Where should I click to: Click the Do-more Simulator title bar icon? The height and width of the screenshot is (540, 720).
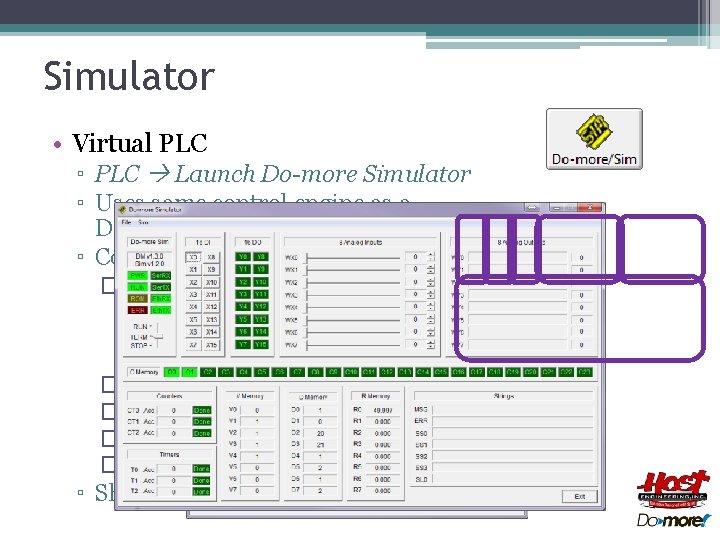(x=122, y=209)
